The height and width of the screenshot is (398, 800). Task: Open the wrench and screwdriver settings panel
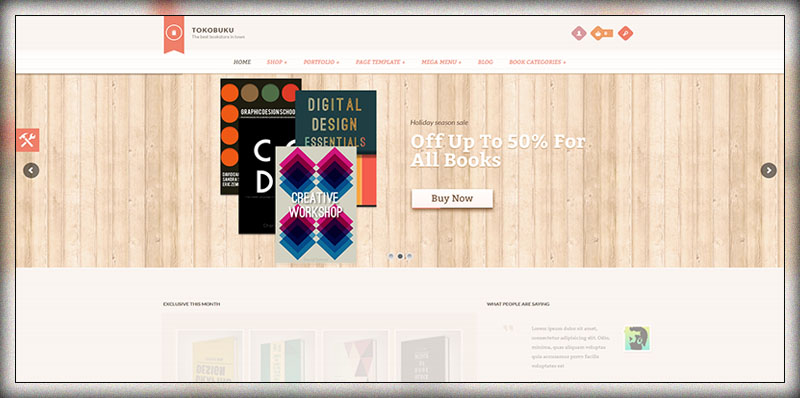click(x=28, y=140)
